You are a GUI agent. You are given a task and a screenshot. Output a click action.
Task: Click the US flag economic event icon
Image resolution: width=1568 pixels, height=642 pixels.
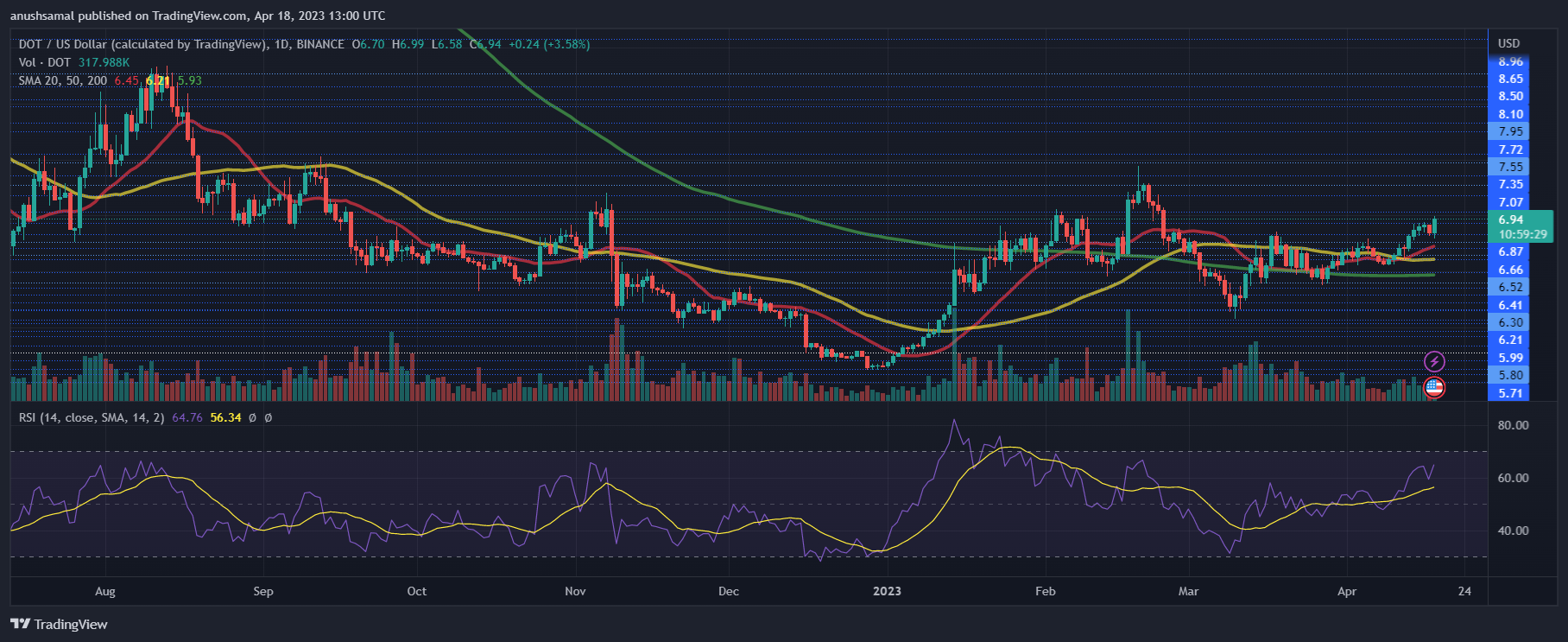click(1434, 388)
